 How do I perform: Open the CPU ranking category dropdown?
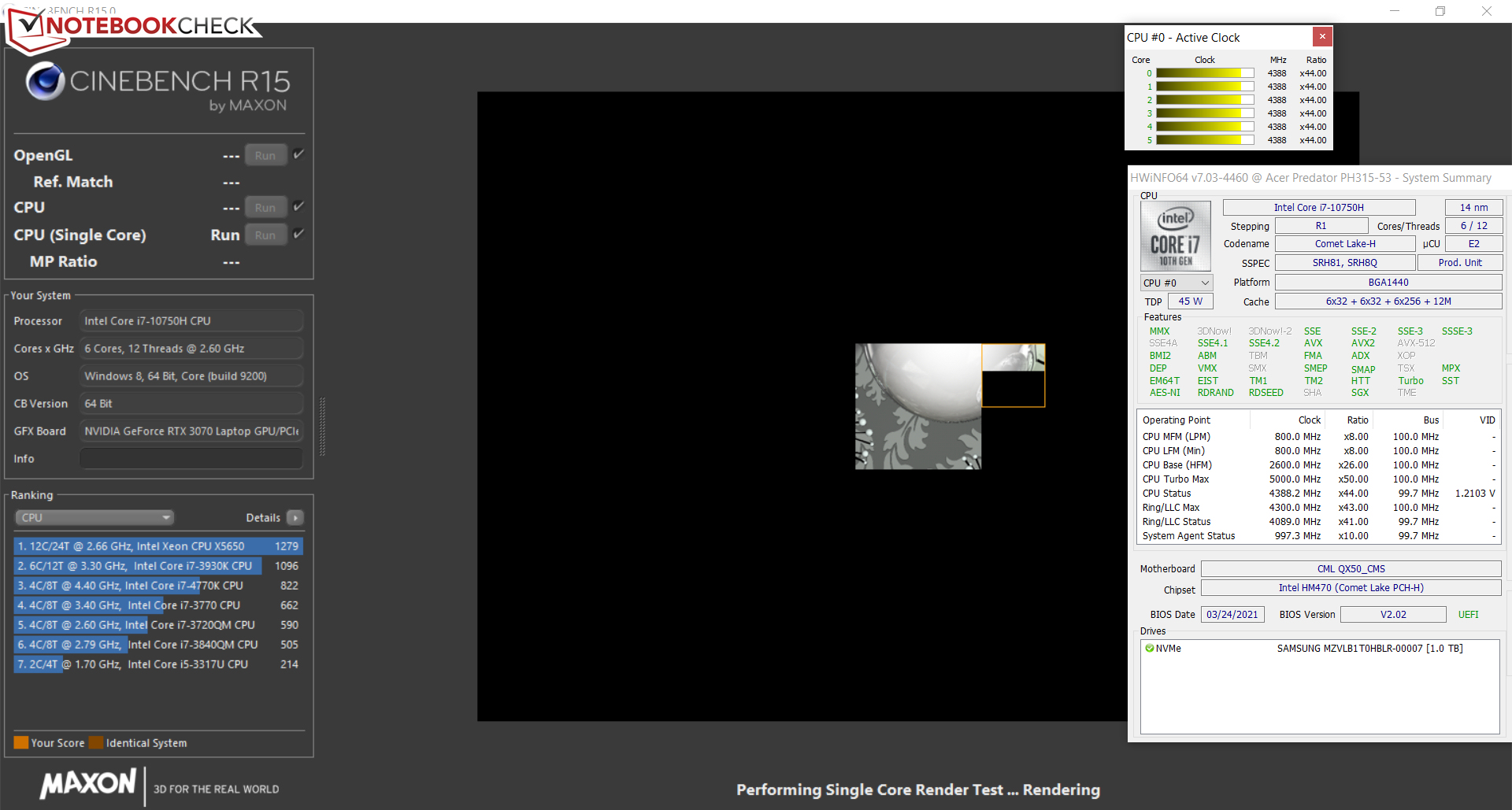[94, 518]
